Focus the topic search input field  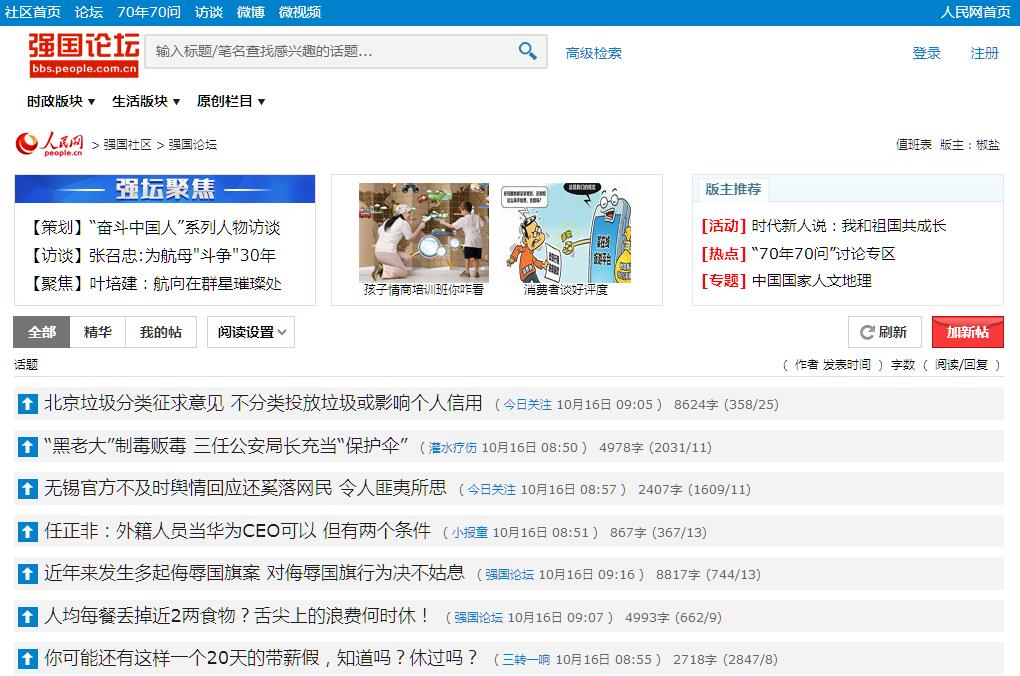click(x=330, y=51)
